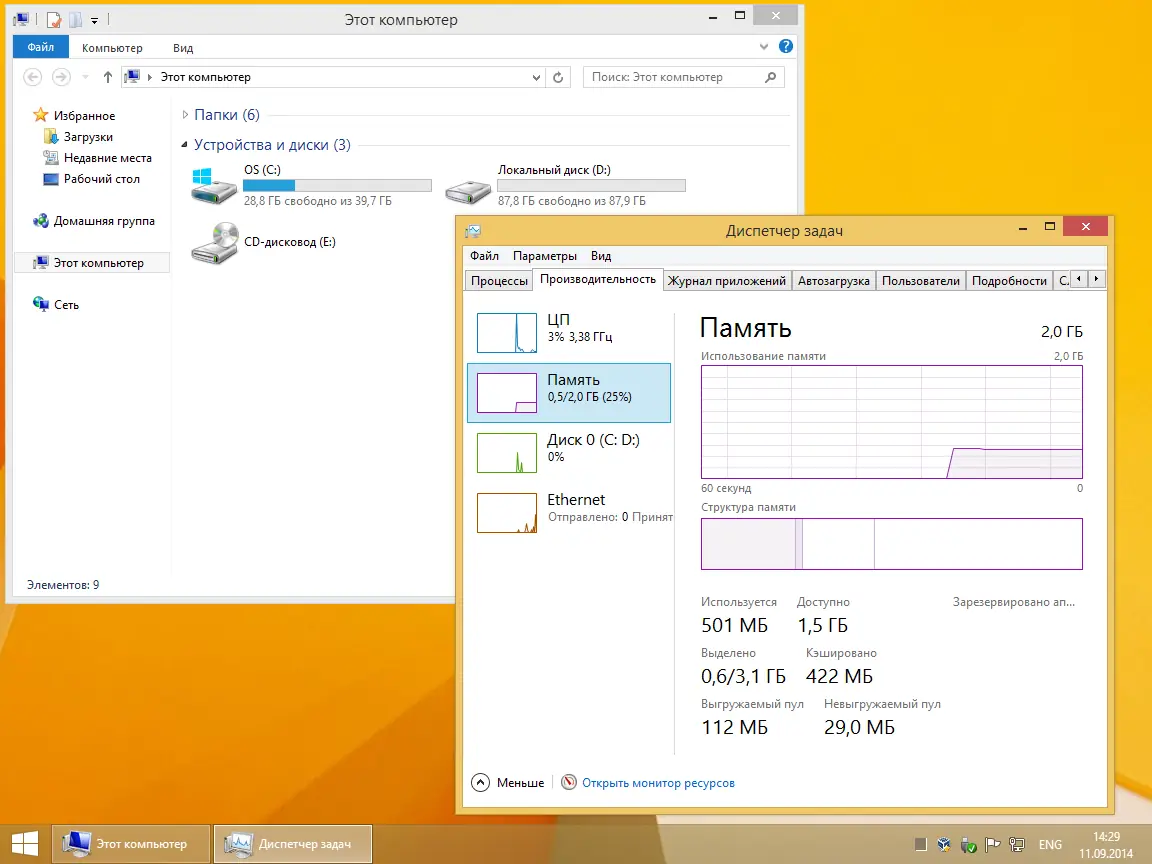This screenshot has width=1152, height=864.
Task: Click the Сеть network icon
Action: coord(40,304)
